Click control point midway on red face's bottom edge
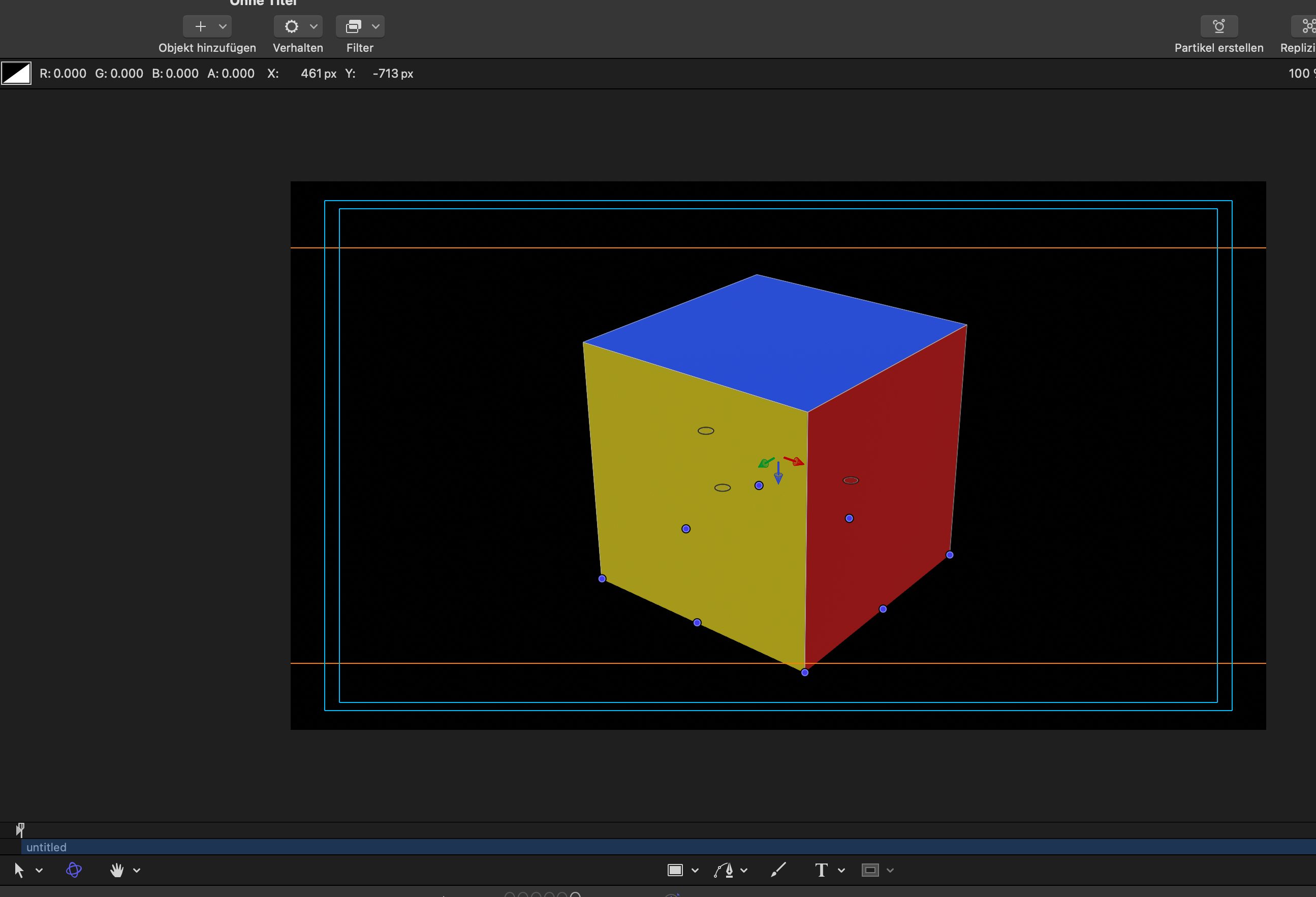Viewport: 1316px width, 897px height. pos(883,609)
